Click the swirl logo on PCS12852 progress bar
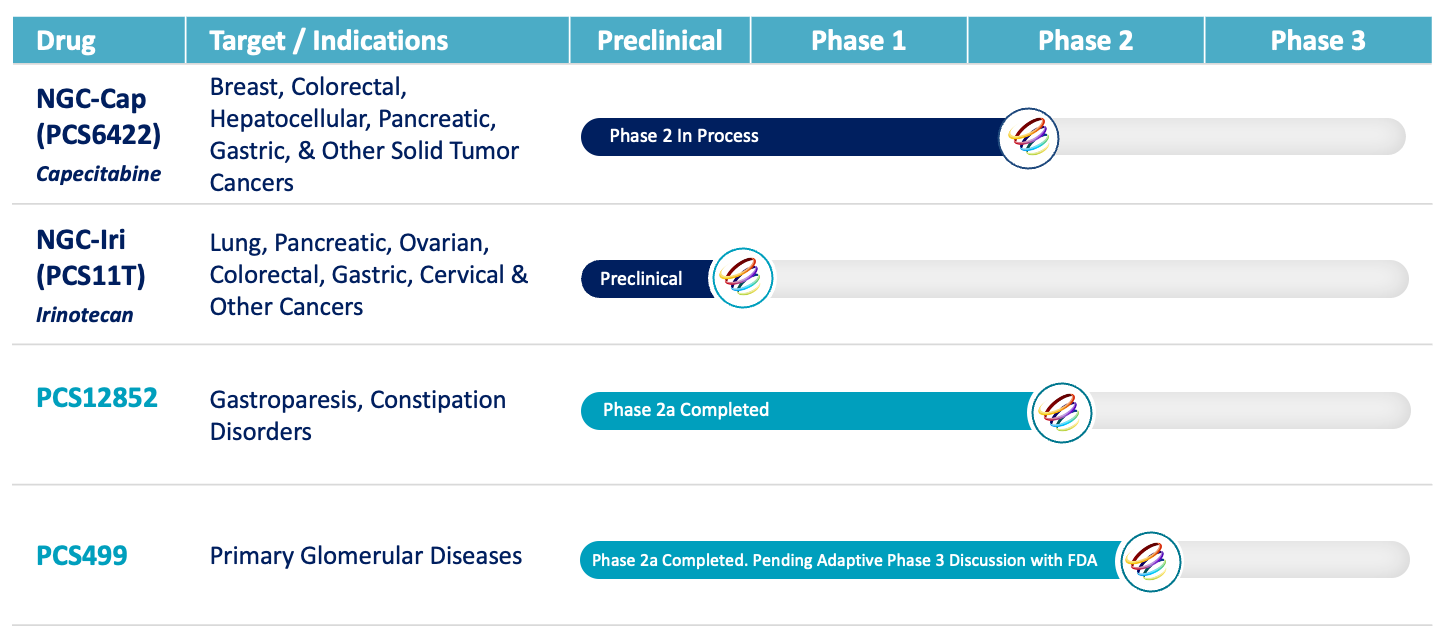The height and width of the screenshot is (642, 1443). 1061,412
